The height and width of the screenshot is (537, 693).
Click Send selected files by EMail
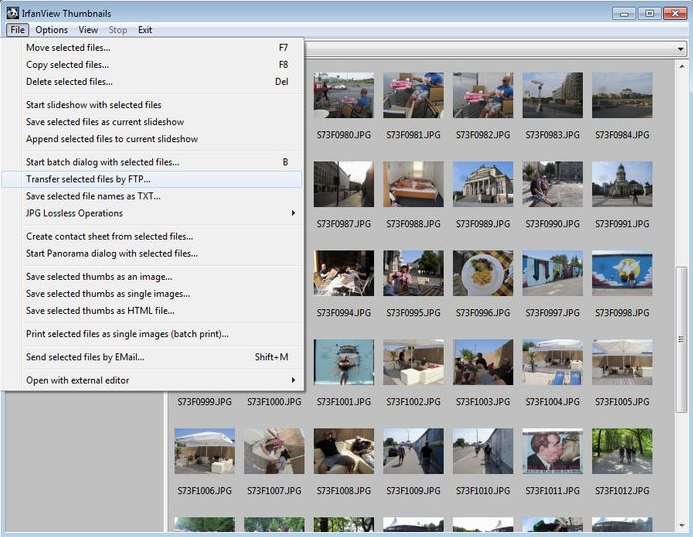click(x=85, y=357)
